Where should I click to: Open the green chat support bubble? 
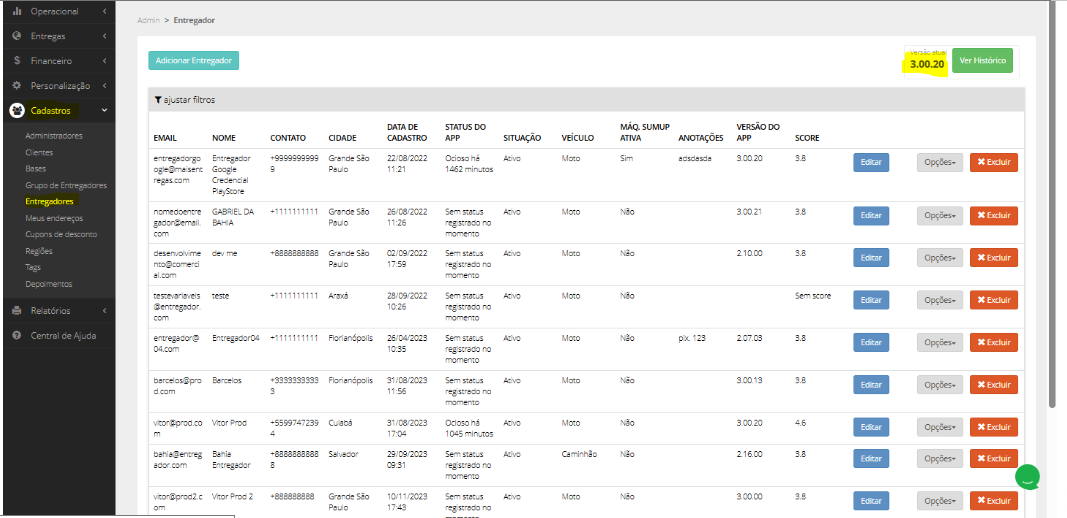1028,476
